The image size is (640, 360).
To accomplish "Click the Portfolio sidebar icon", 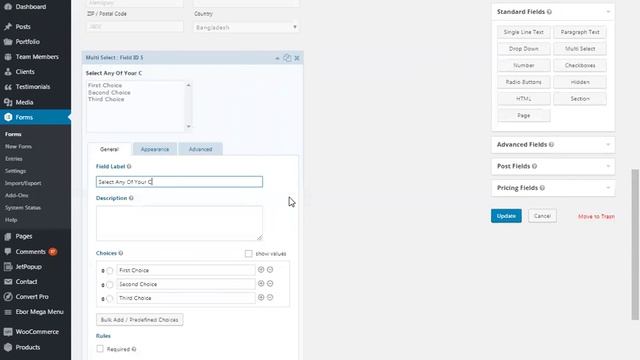I will click(8, 42).
